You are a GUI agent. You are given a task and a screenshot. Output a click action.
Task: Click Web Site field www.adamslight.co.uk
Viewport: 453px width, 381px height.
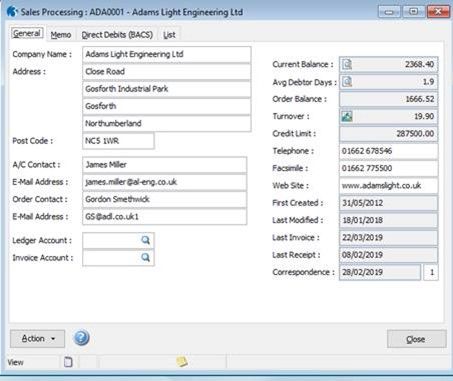[x=389, y=186]
